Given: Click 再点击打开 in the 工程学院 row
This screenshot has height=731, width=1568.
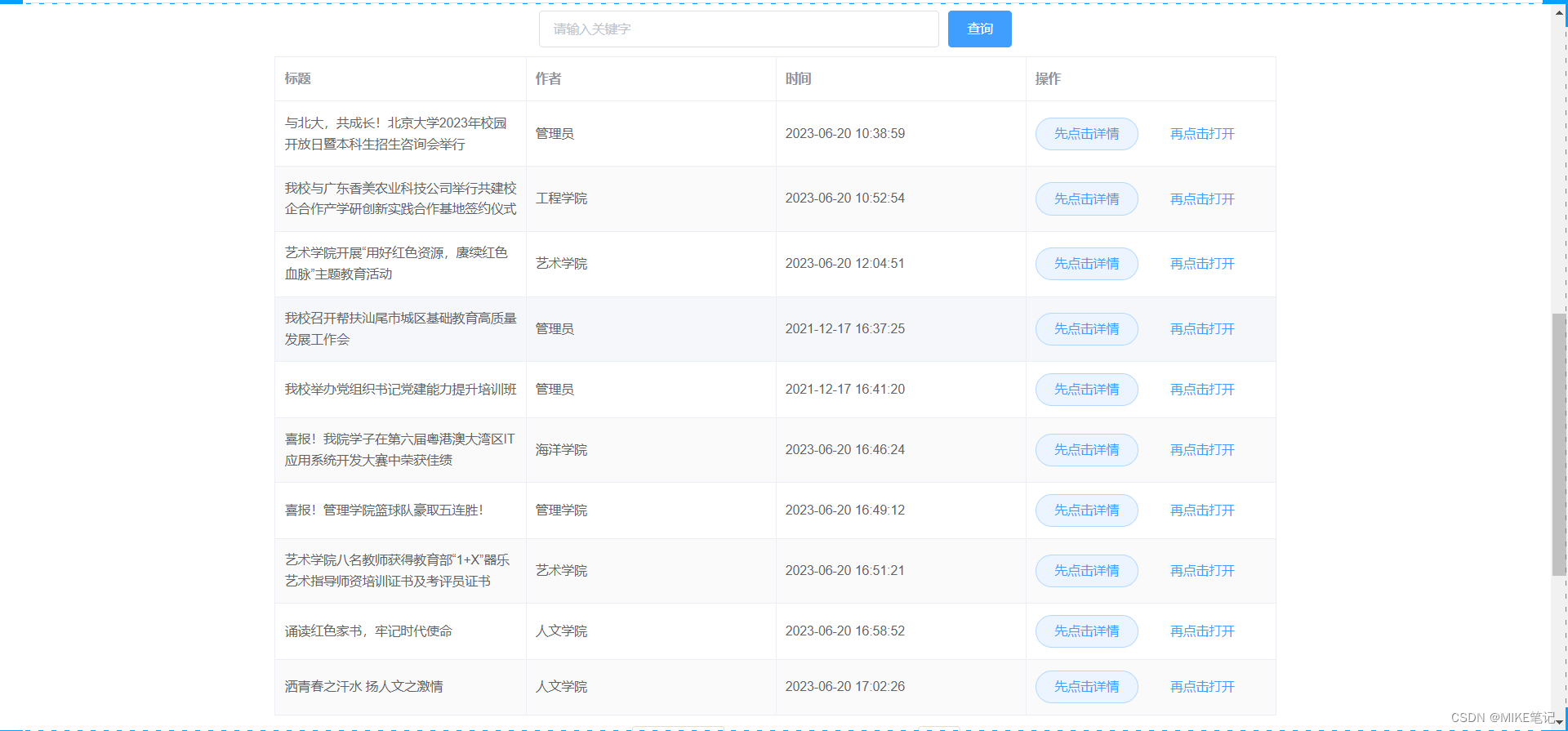Looking at the screenshot, I should pyautogui.click(x=1202, y=198).
